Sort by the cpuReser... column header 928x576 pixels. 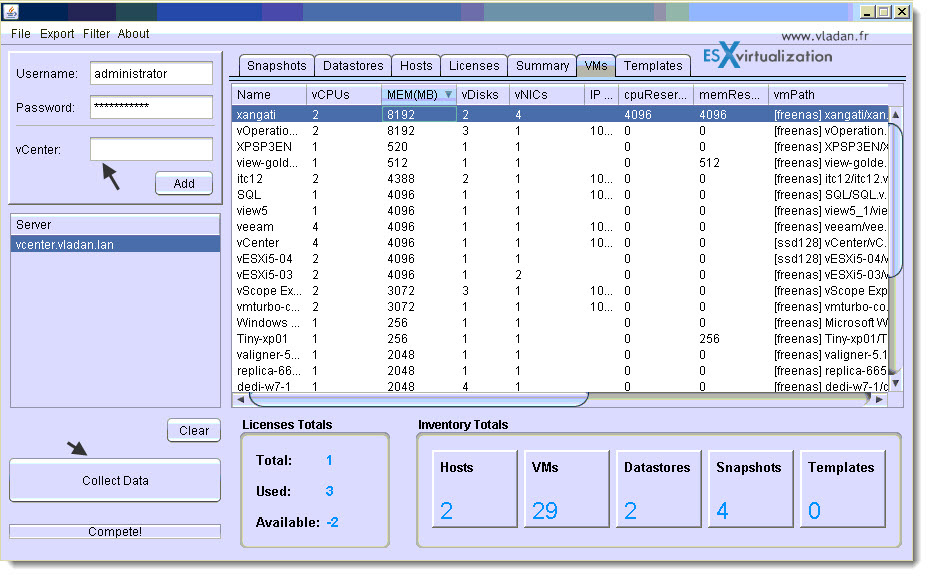(x=656, y=95)
